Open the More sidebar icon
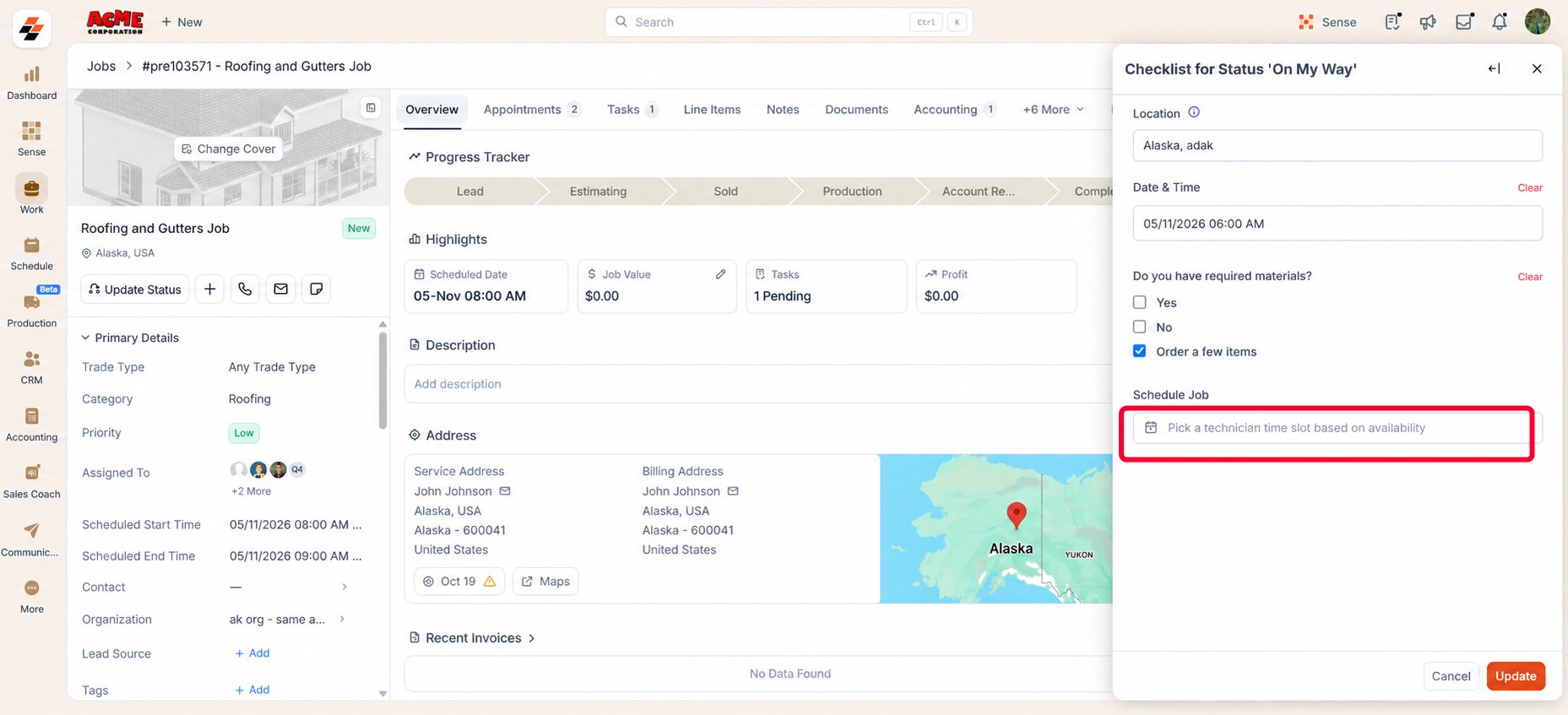Screen dimensions: 1568x715 (x=31, y=596)
